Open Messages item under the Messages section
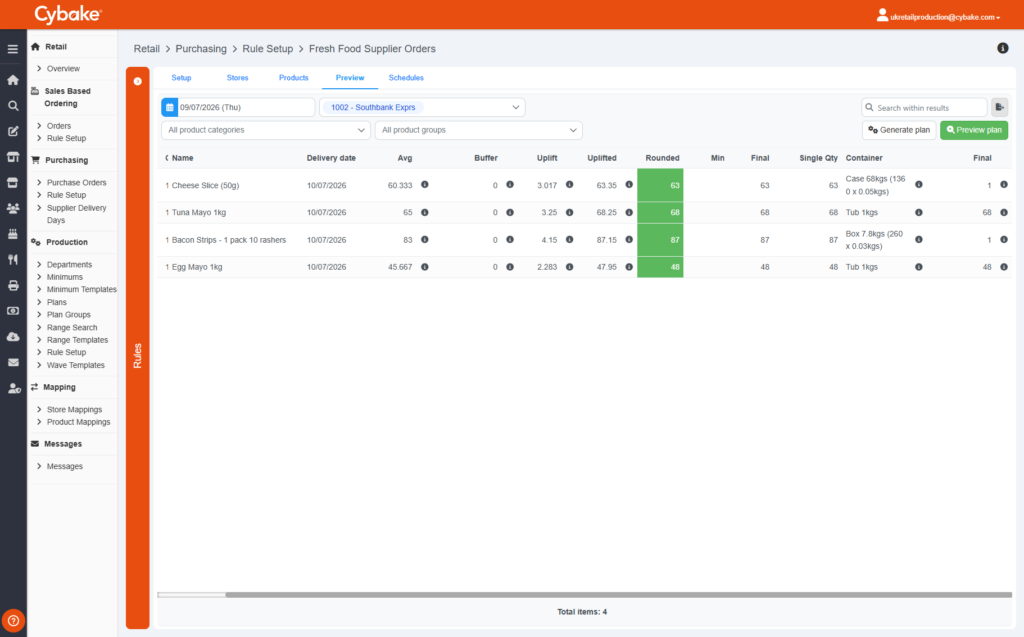Screen dimensions: 1024x637 [65, 466]
